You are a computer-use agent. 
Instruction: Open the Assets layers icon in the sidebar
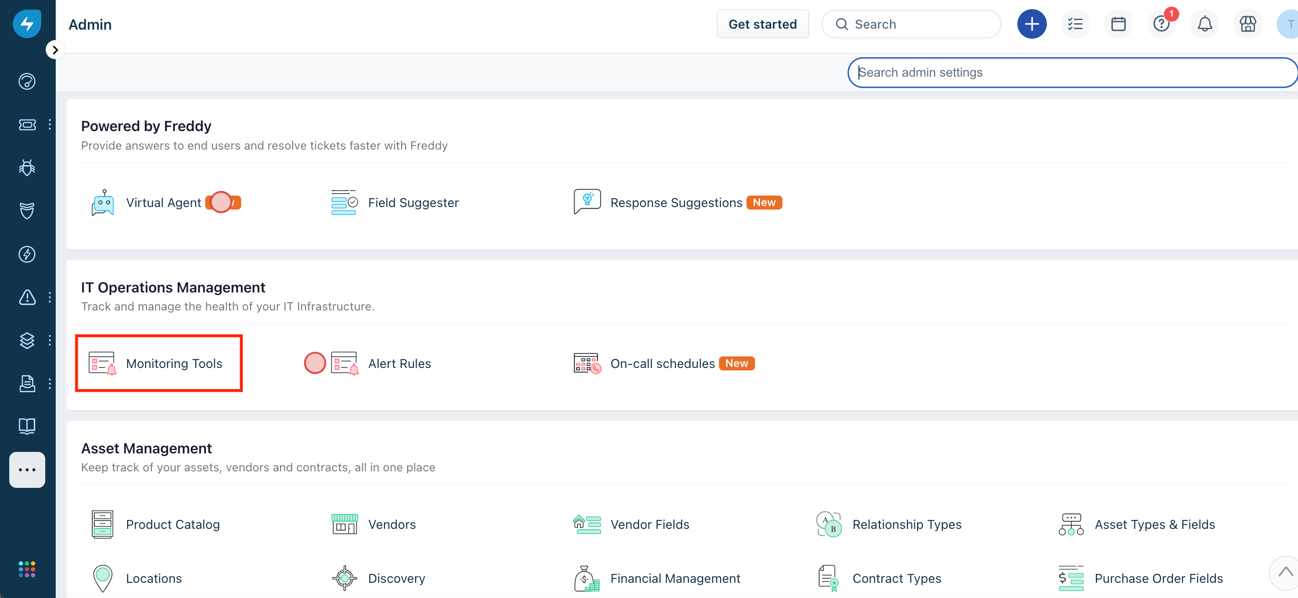coord(25,340)
